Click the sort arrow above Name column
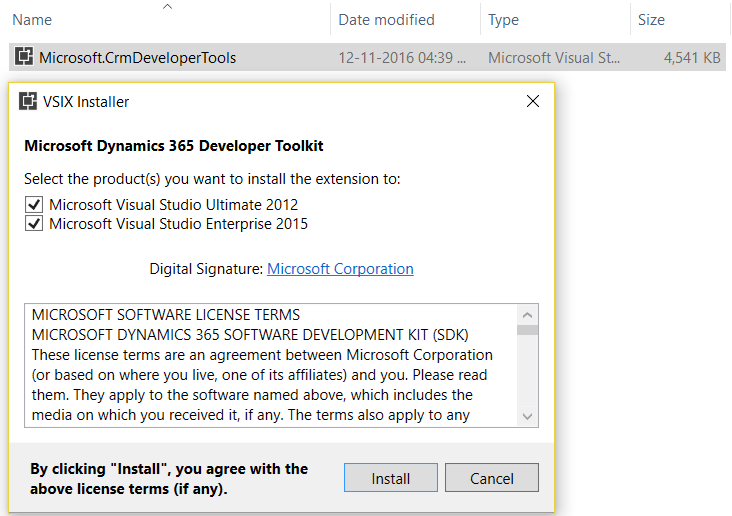Image resolution: width=732 pixels, height=516 pixels. [167, 6]
